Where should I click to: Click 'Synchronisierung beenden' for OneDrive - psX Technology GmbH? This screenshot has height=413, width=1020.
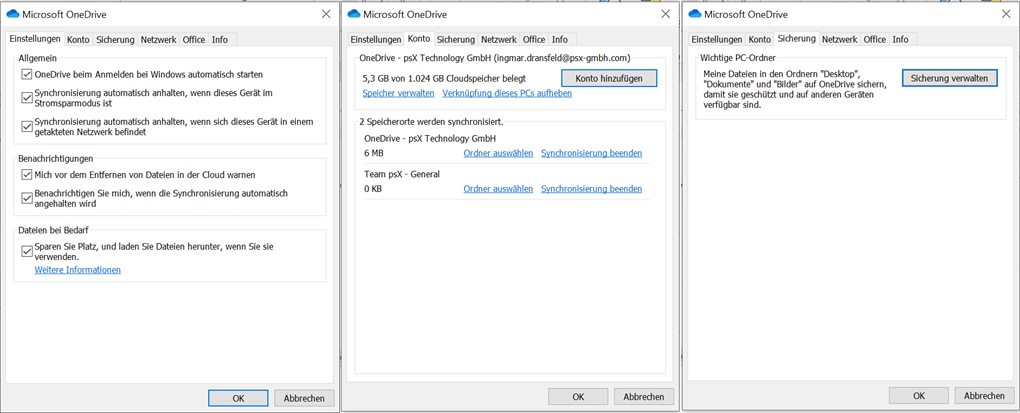tap(591, 153)
